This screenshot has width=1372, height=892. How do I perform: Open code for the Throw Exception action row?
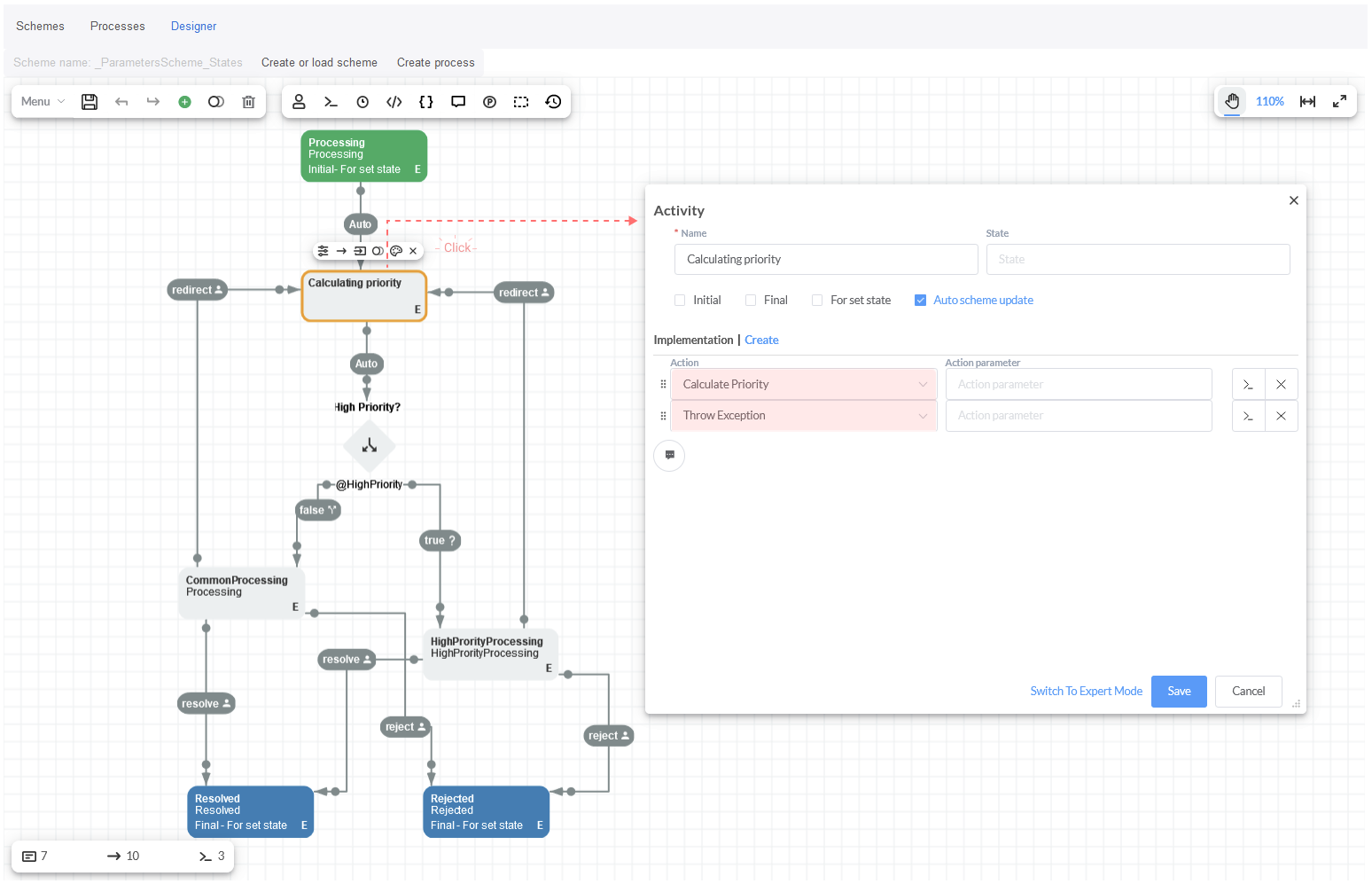point(1248,416)
